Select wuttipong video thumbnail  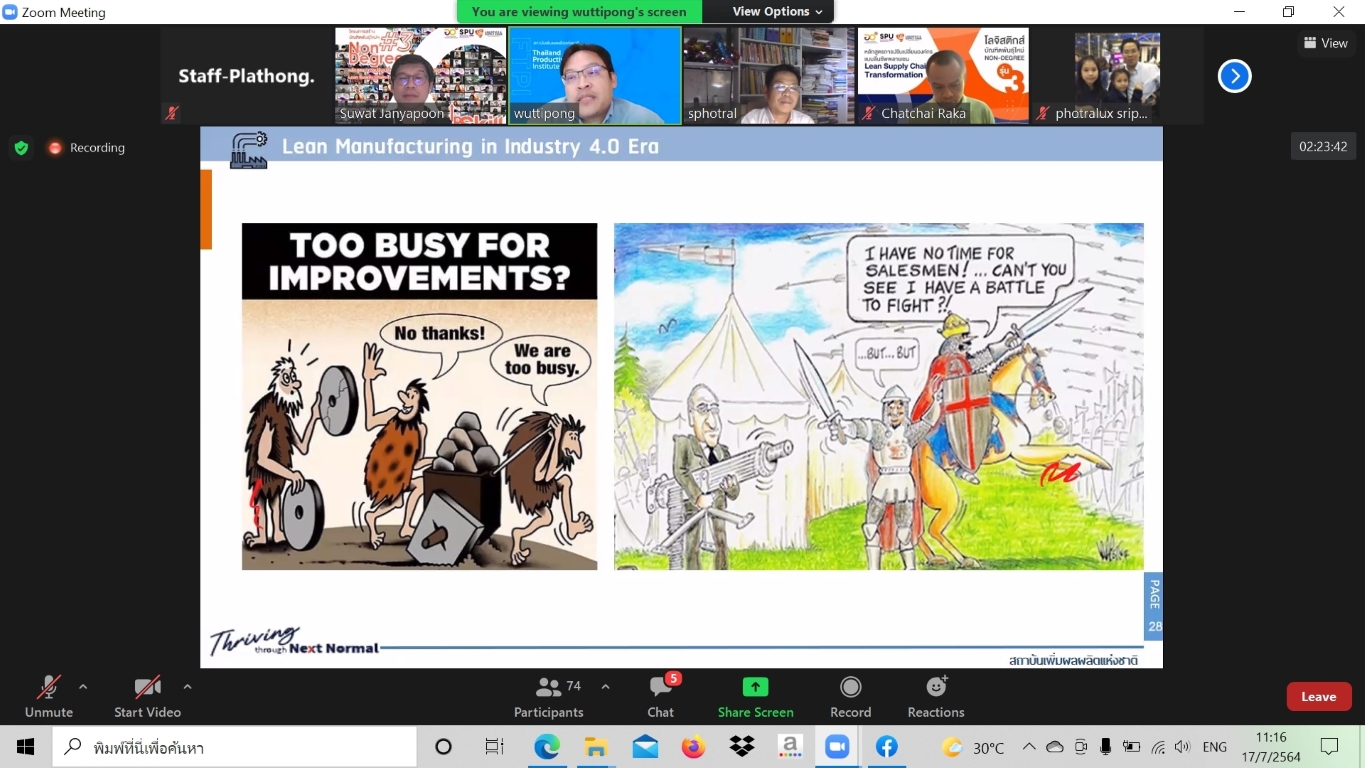coord(595,76)
